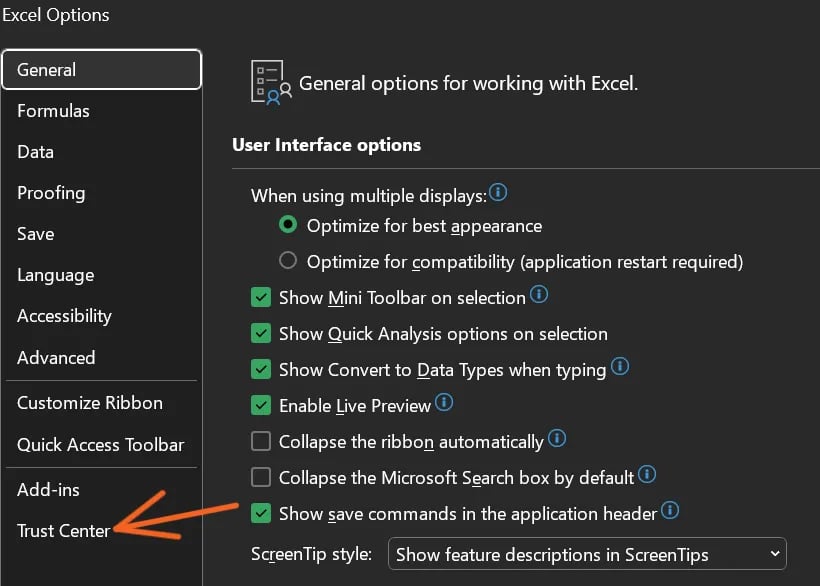Go to Quick Access Toolbar settings
Screen dimensions: 820x586
100,445
